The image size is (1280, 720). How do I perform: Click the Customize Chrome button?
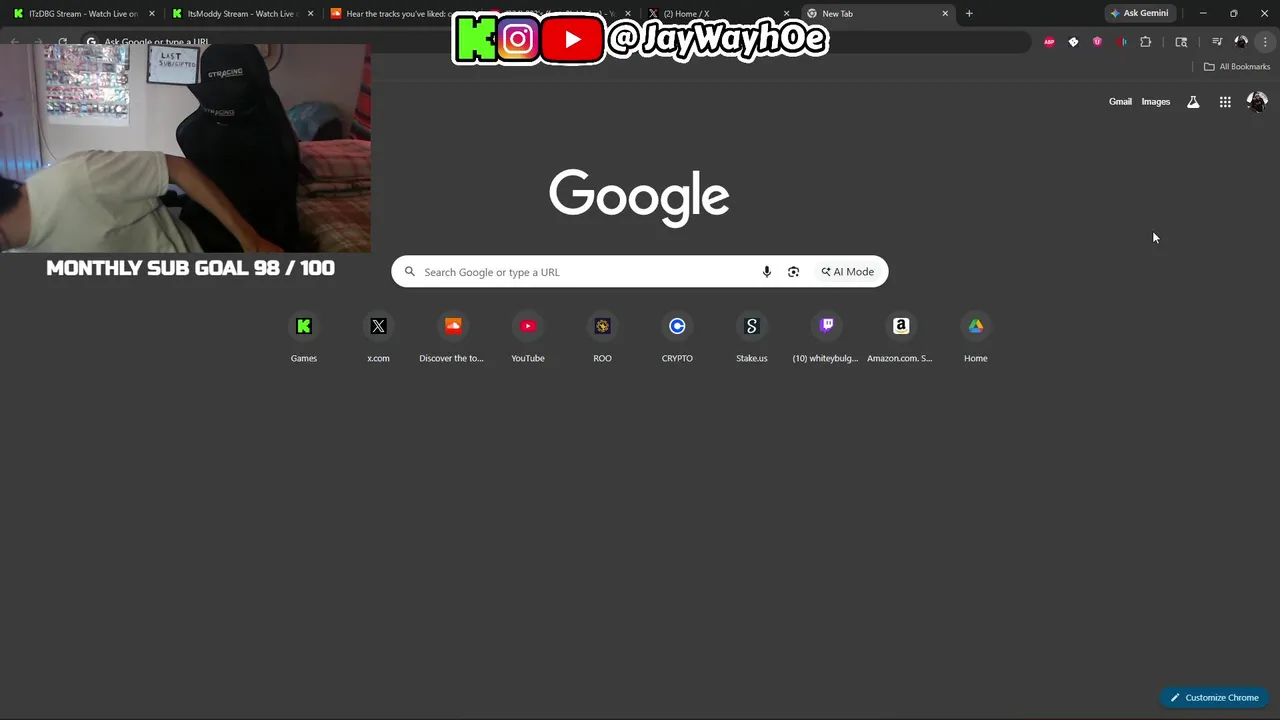(x=1215, y=698)
